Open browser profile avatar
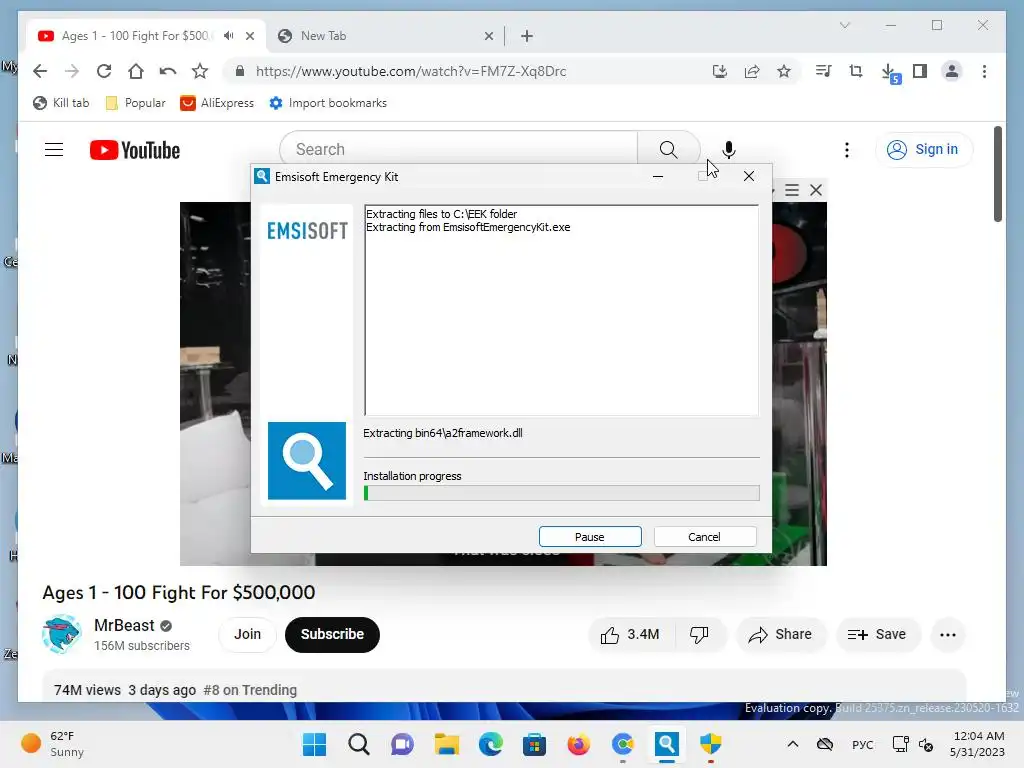Viewport: 1024px width, 768px height. (952, 71)
